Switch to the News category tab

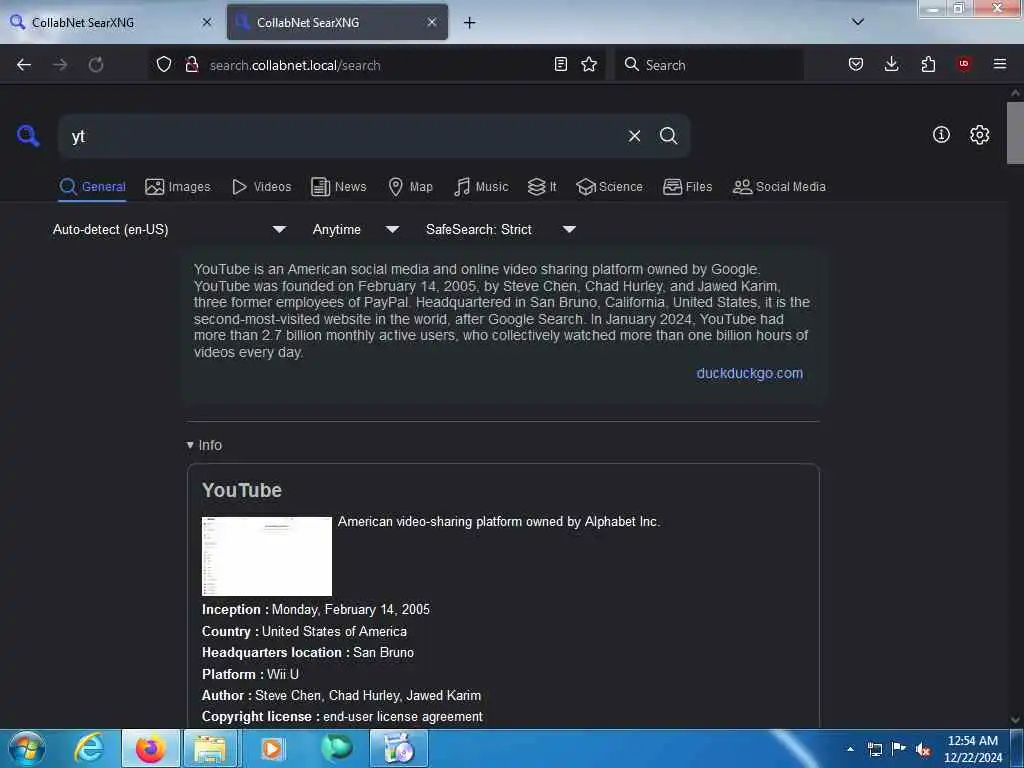(x=338, y=187)
